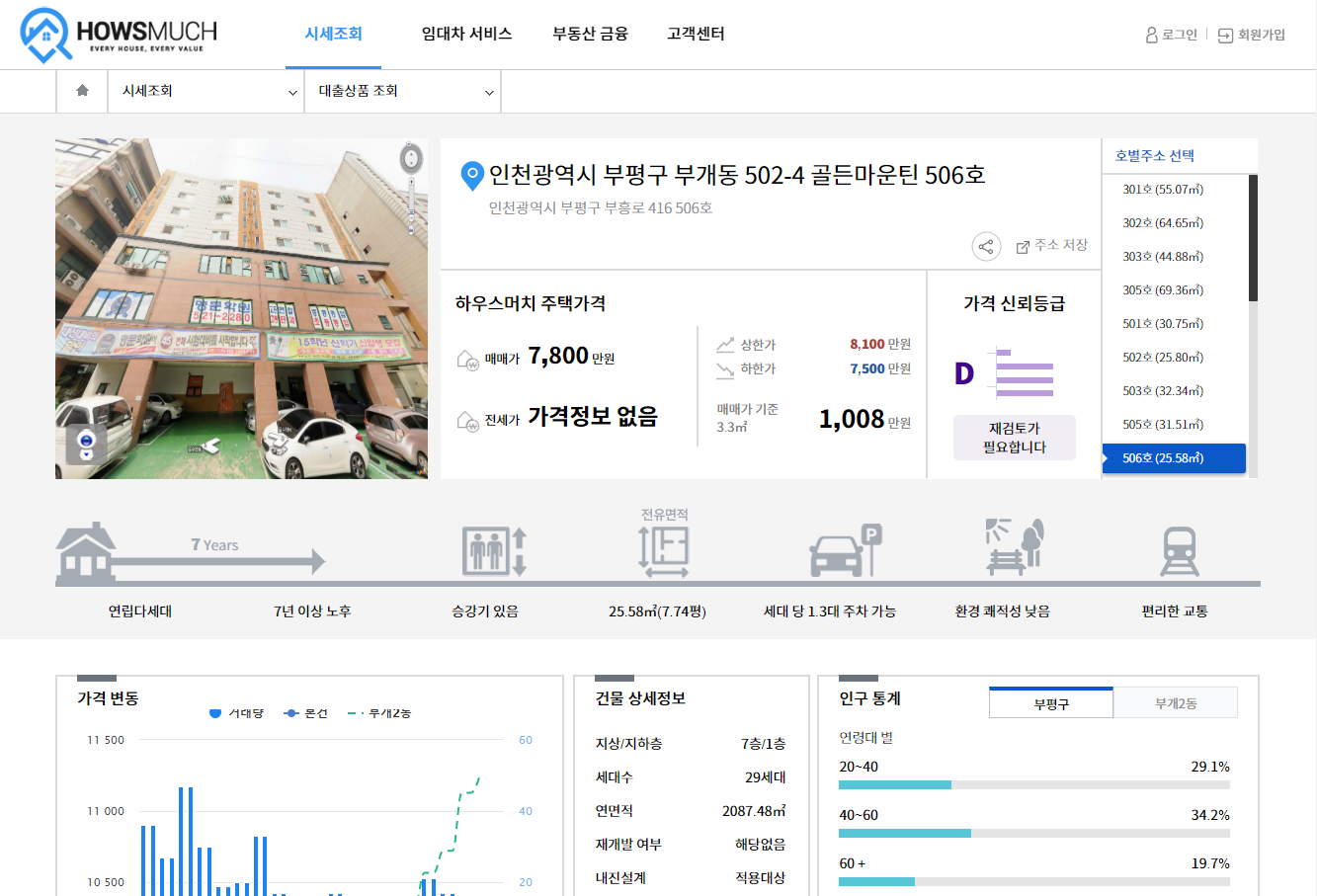Click the unit list scrollbar

point(1253,237)
